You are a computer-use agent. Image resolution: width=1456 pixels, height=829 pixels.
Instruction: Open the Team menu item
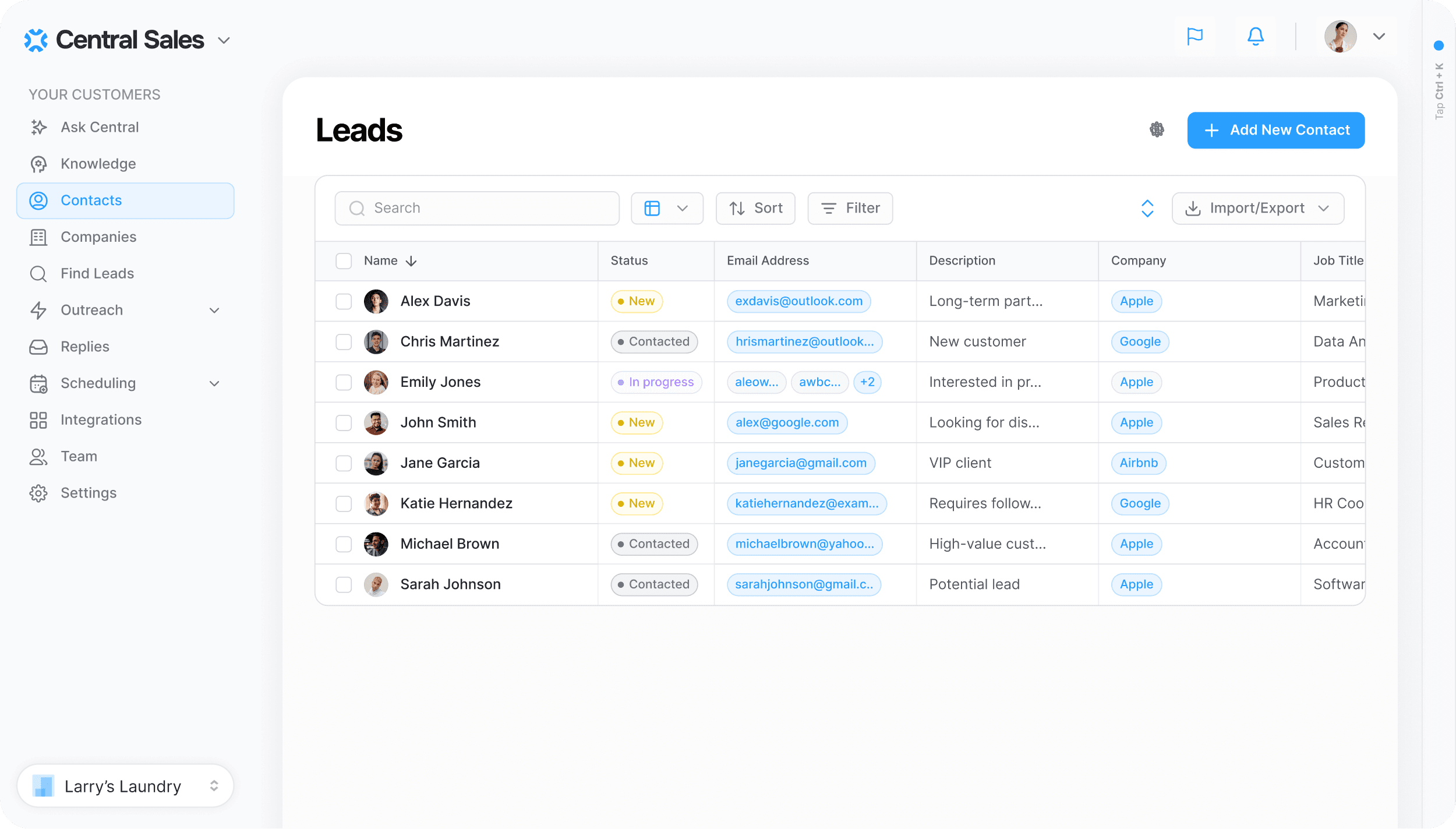point(79,456)
